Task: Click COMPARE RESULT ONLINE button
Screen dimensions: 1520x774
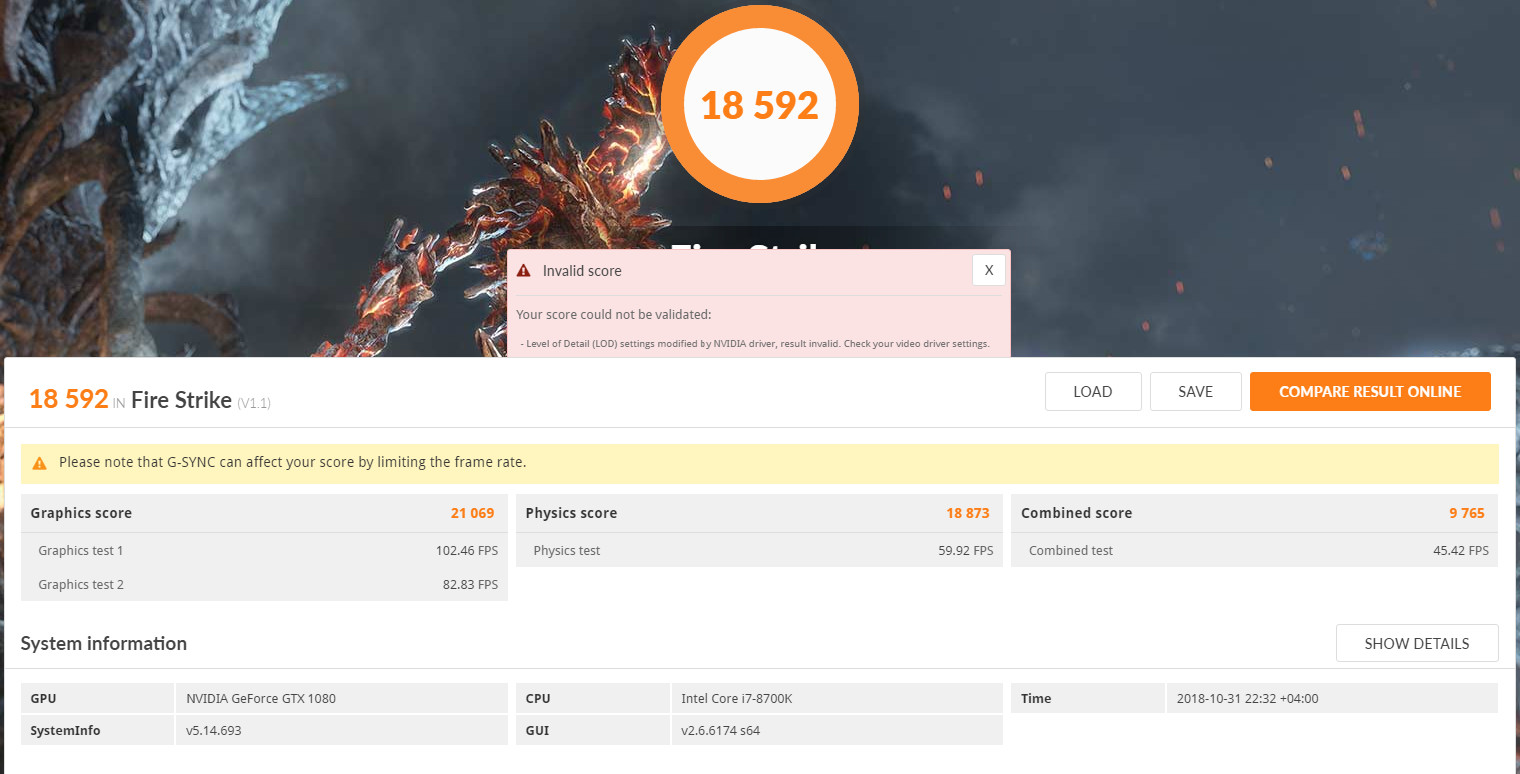Action: [1370, 392]
